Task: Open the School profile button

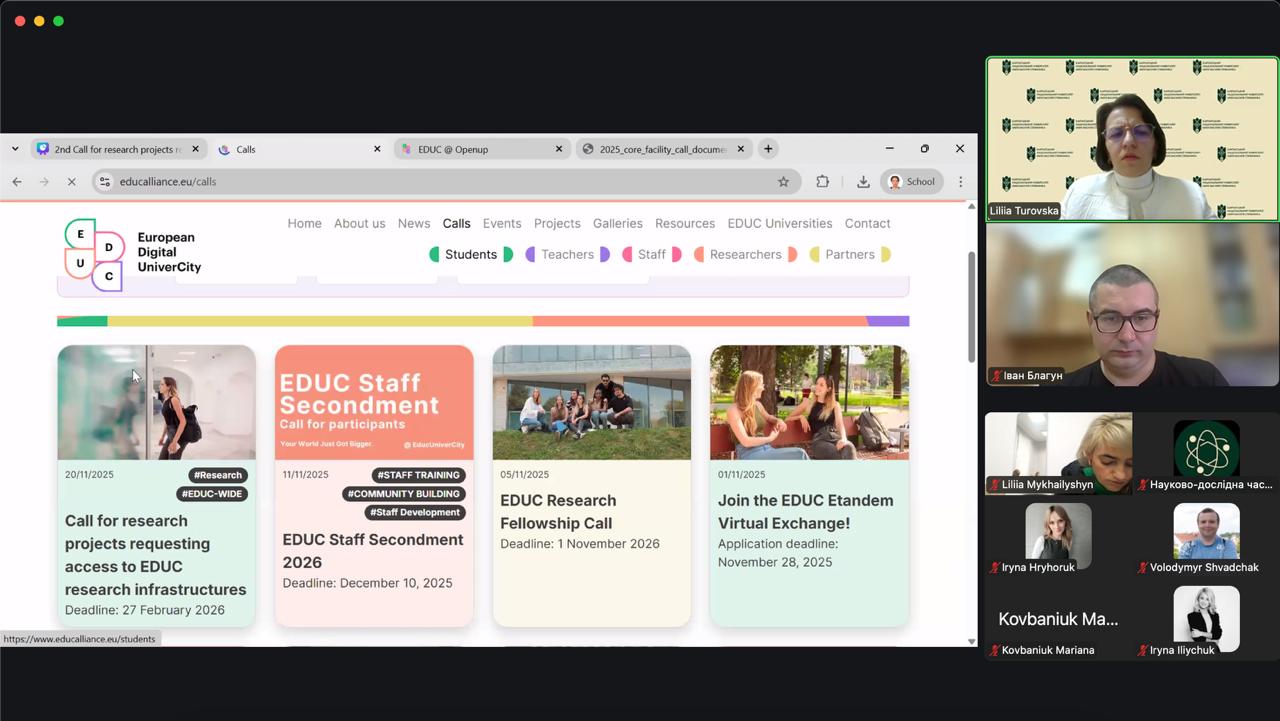Action: coord(910,181)
